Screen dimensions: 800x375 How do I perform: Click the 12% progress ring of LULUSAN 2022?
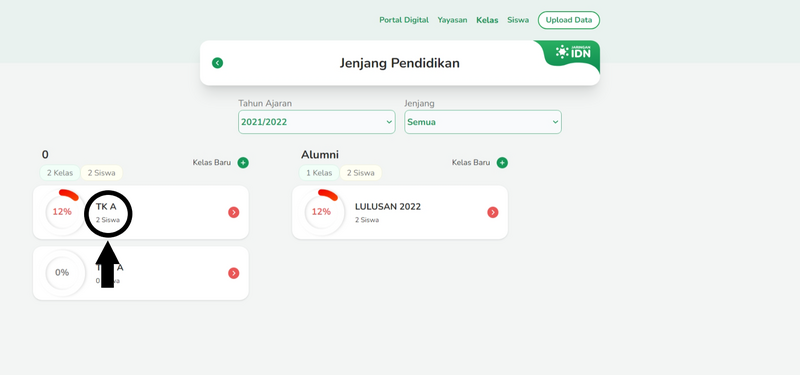click(321, 211)
